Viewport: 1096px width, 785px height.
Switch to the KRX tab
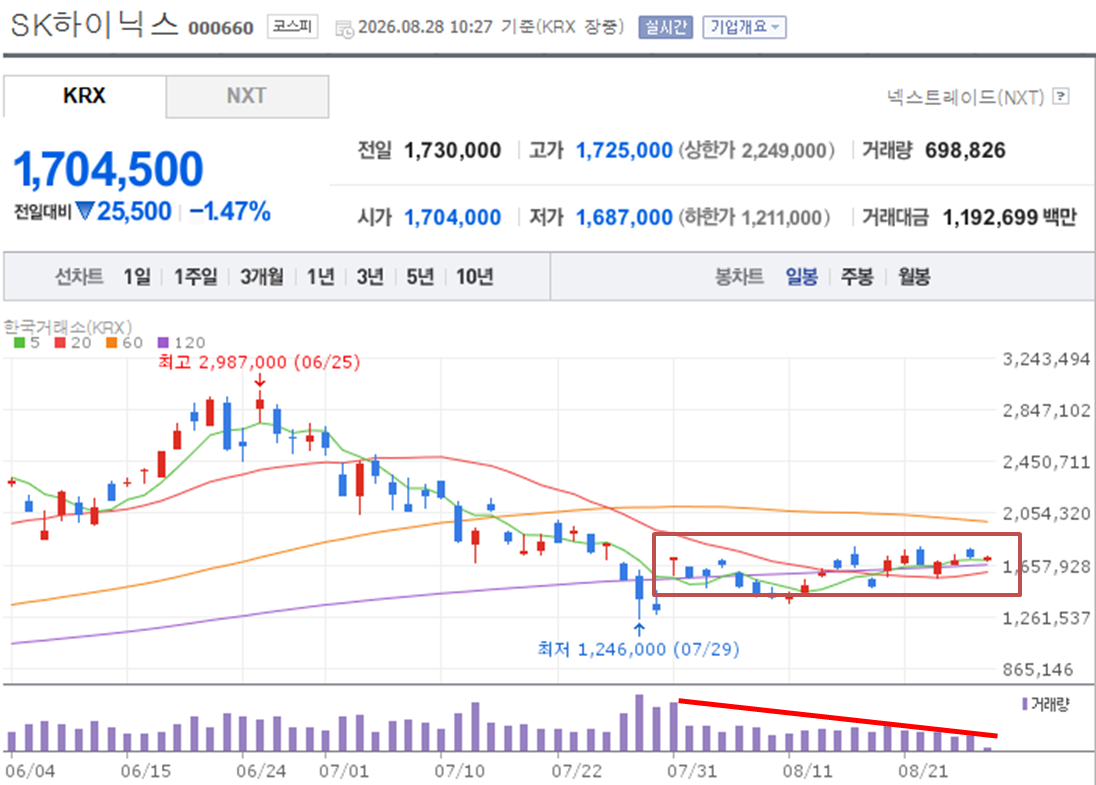(85, 96)
